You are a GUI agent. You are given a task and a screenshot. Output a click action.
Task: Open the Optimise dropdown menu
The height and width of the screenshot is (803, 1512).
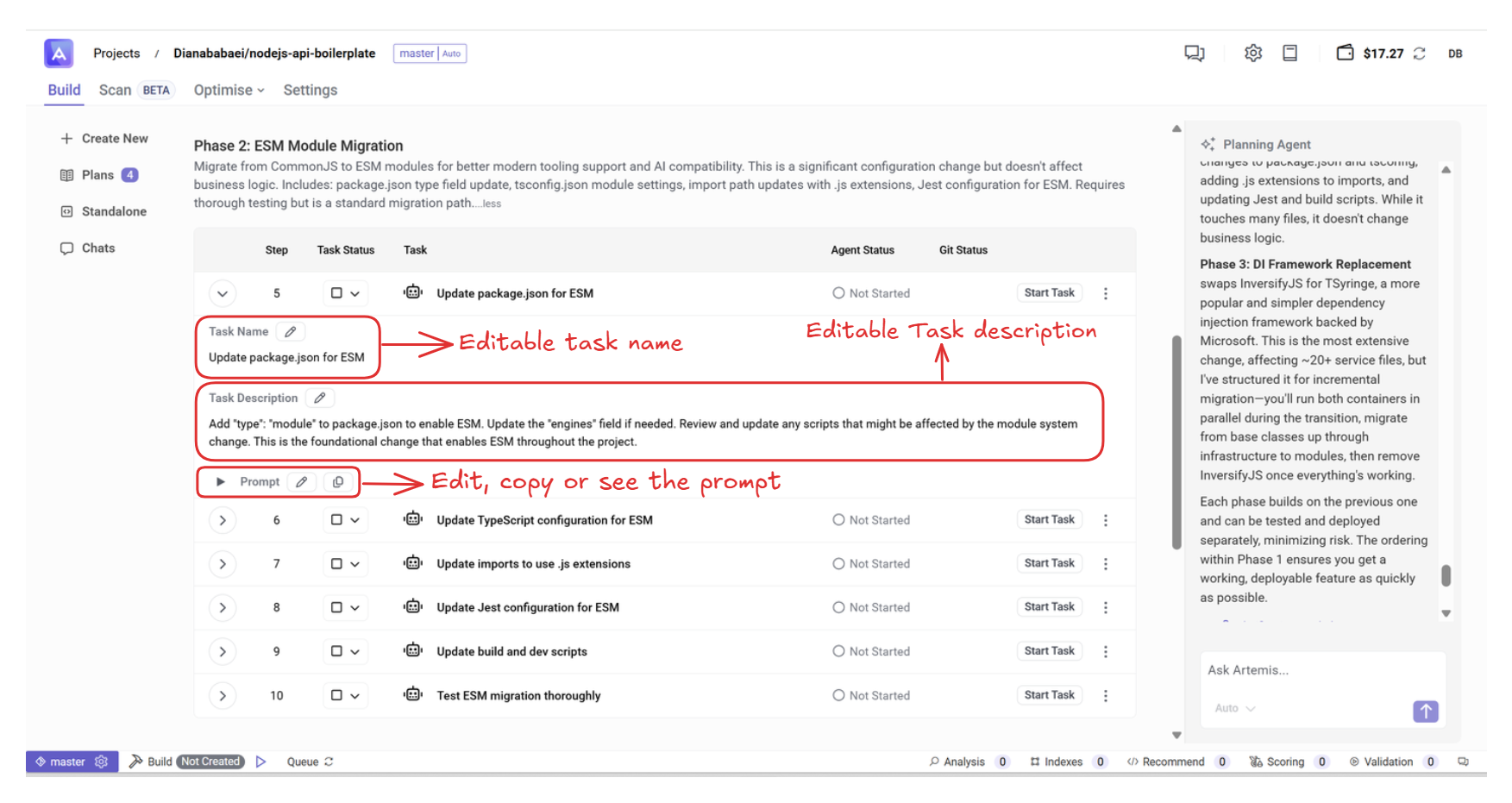(x=229, y=91)
